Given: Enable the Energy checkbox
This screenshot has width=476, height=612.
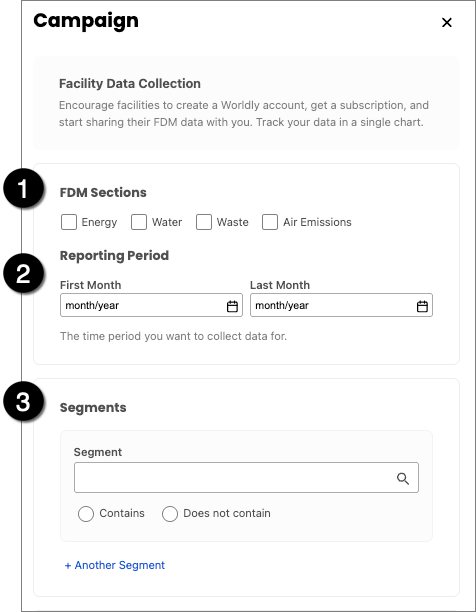Looking at the screenshot, I should point(69,222).
